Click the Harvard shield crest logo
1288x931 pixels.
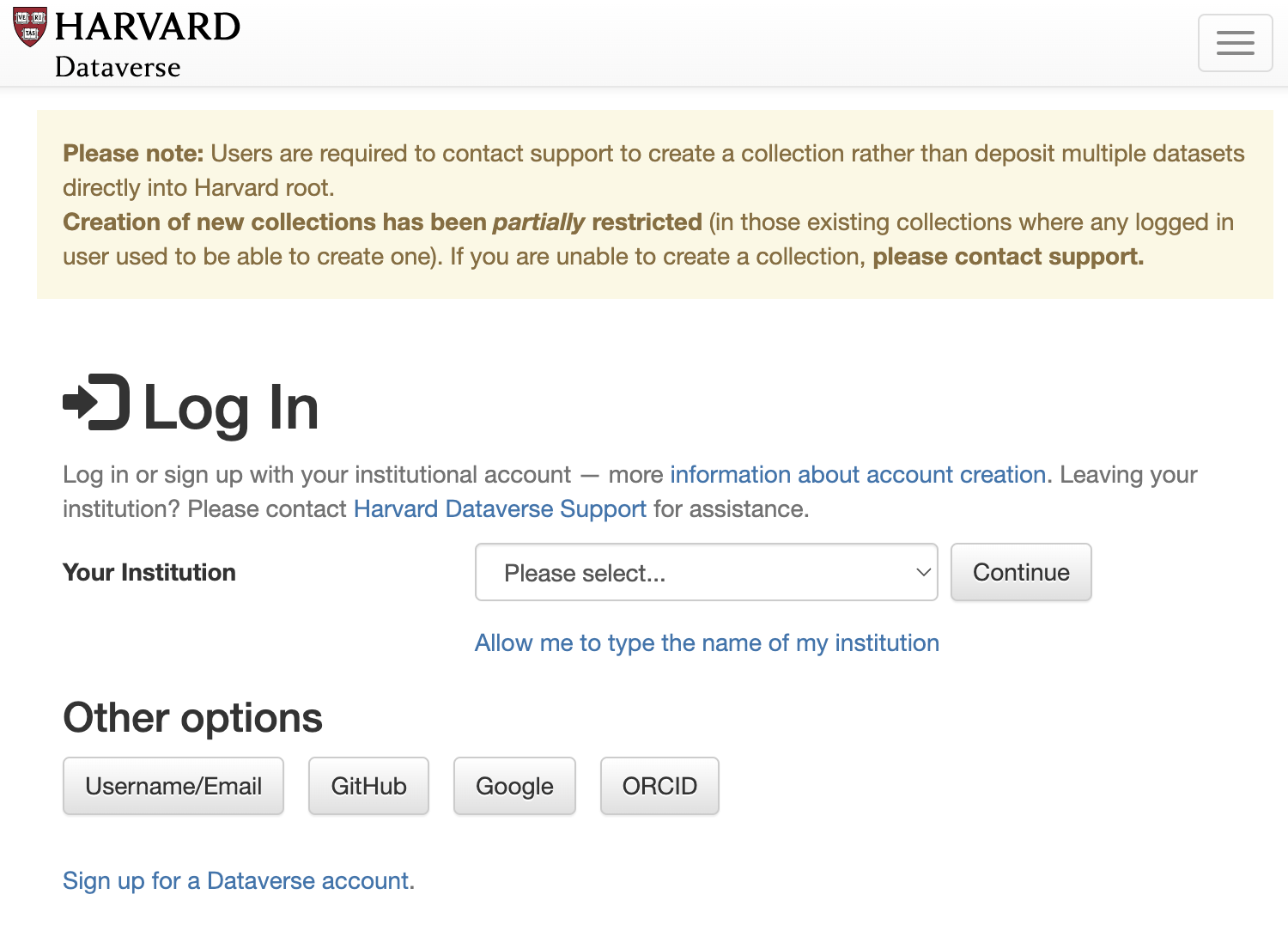coord(28,27)
